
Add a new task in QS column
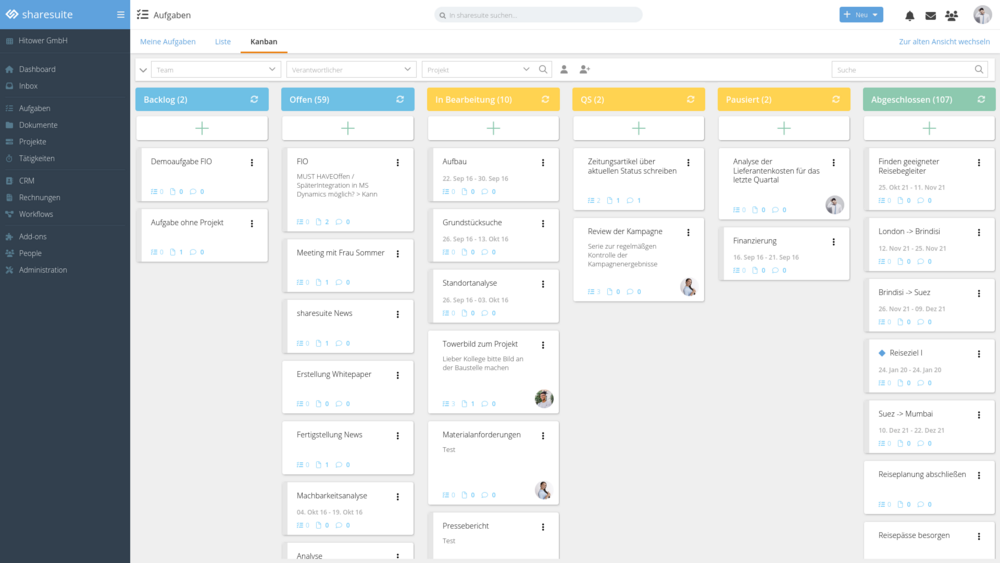coord(638,128)
